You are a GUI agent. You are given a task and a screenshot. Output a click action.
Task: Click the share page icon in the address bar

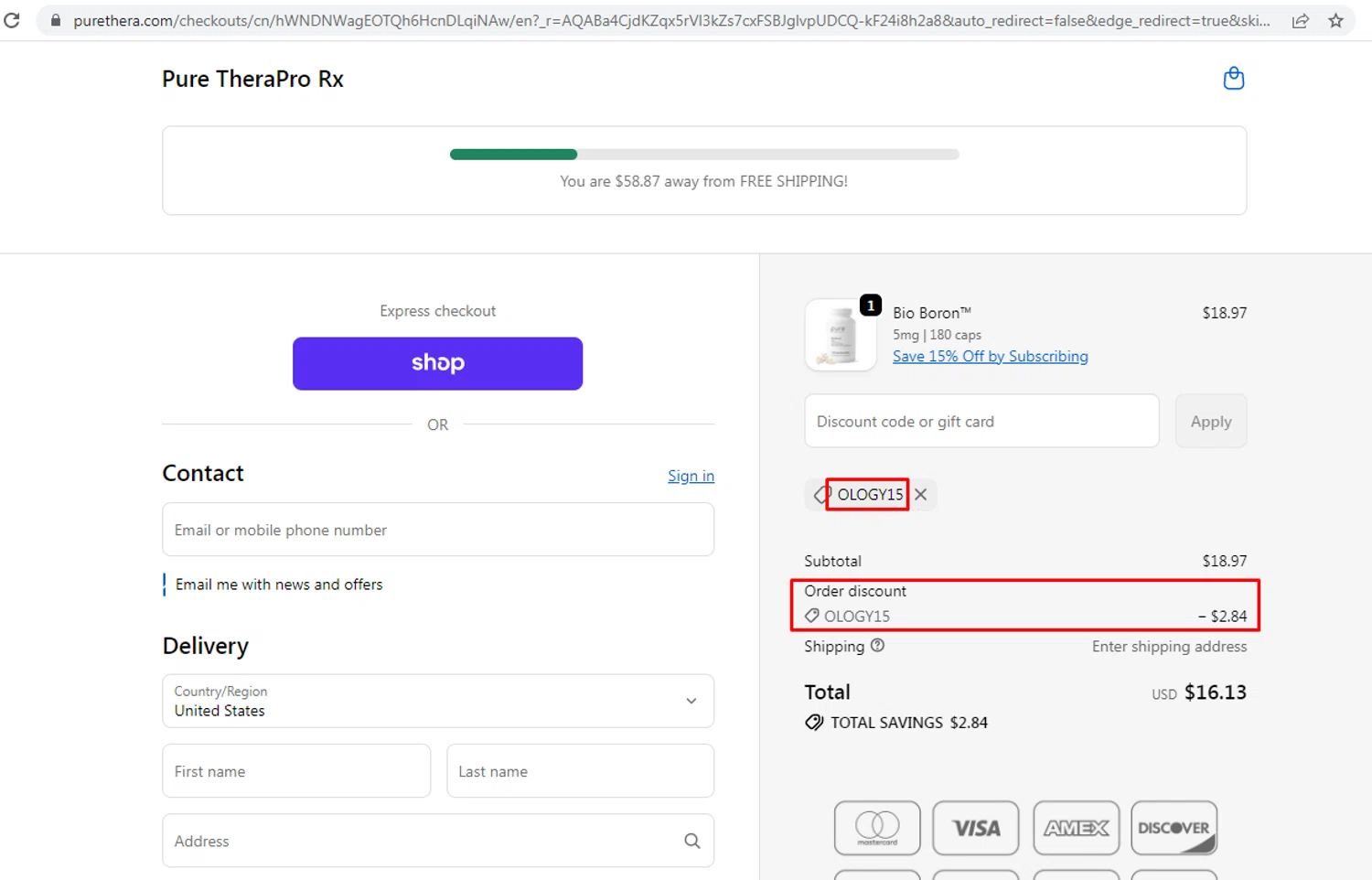tap(1300, 20)
